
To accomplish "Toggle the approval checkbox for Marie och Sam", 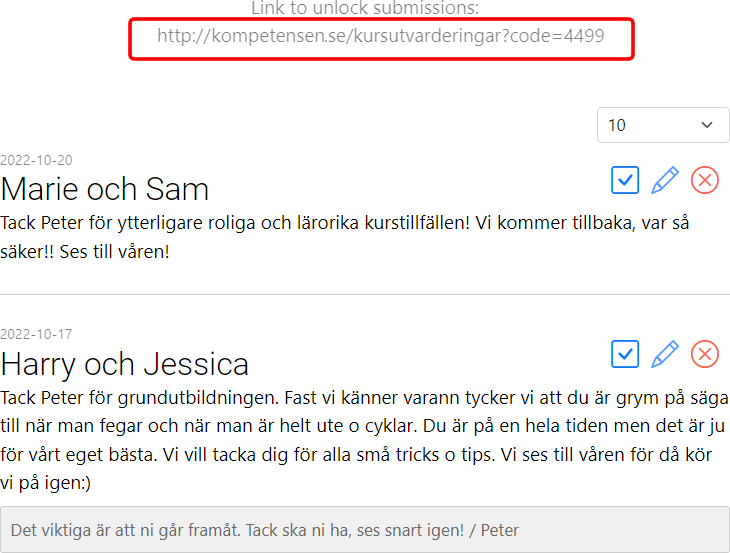I will (x=625, y=180).
